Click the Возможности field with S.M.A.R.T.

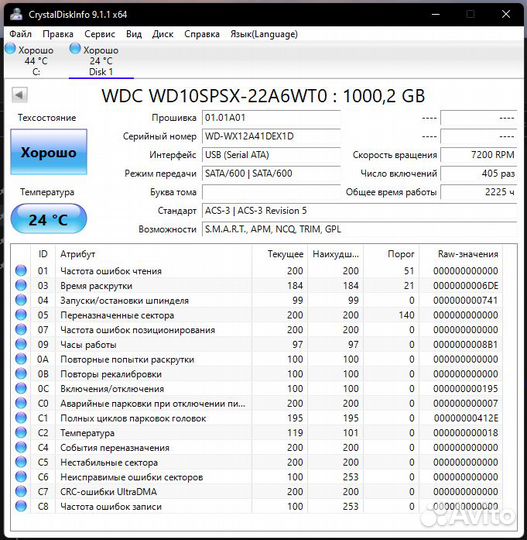[x=359, y=229]
